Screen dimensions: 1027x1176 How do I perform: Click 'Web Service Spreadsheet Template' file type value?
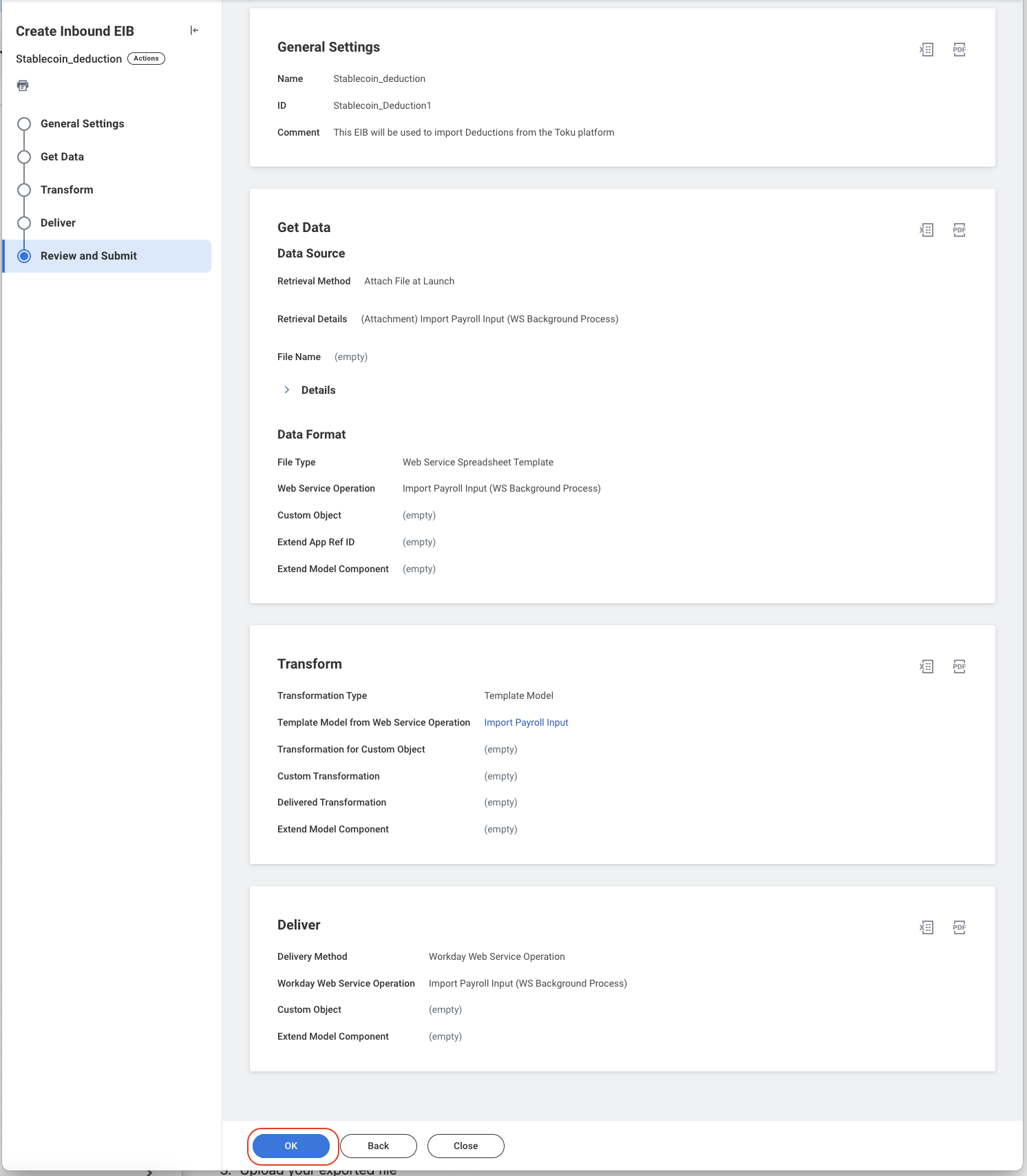point(478,462)
